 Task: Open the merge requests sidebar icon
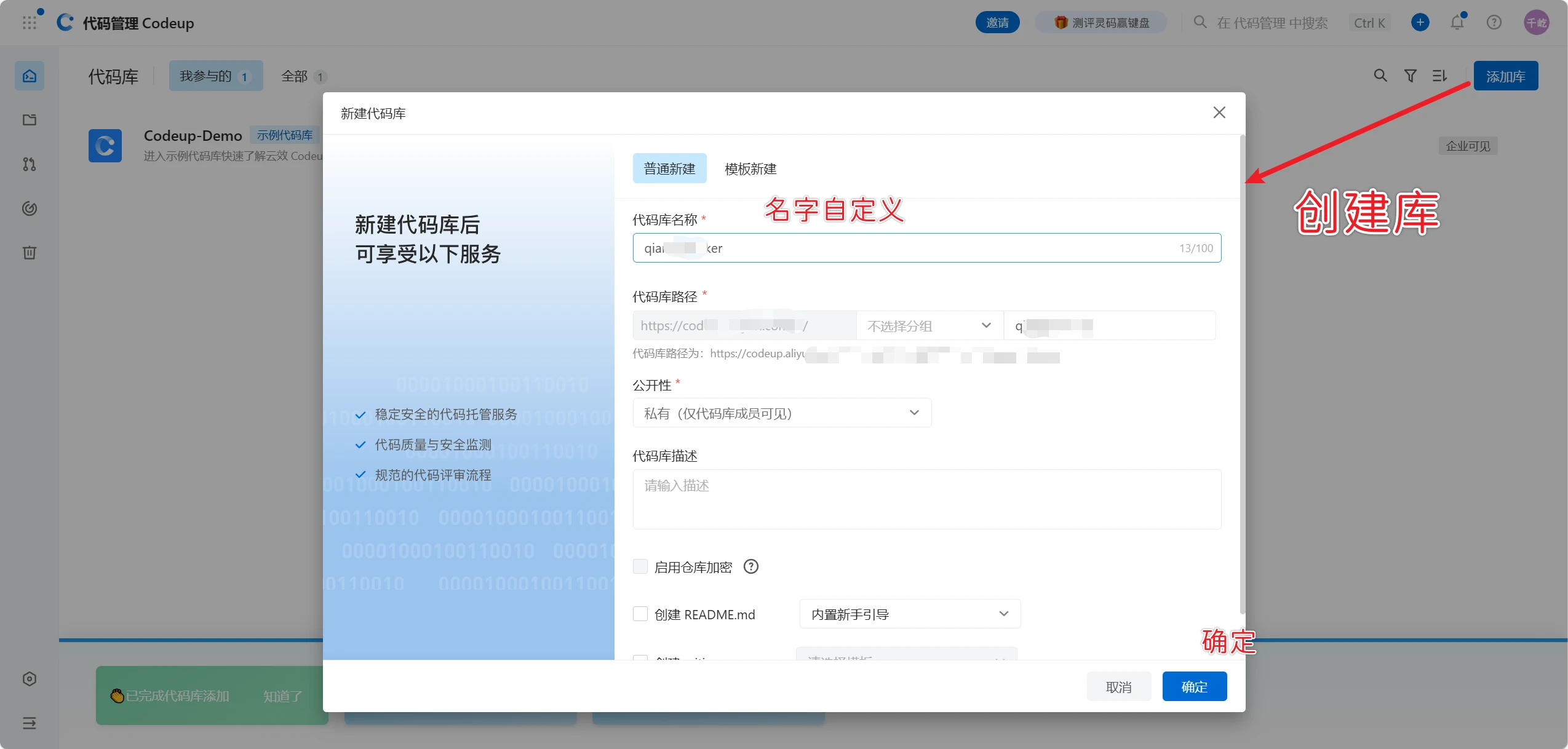click(x=29, y=164)
